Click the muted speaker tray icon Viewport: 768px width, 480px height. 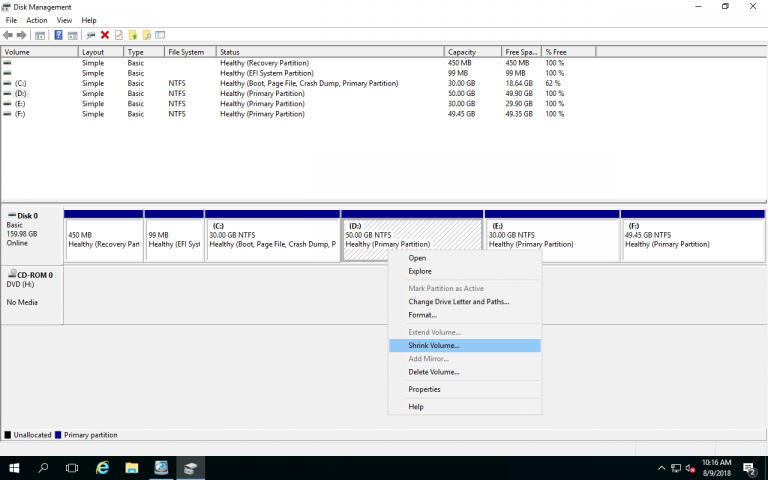tap(691, 468)
